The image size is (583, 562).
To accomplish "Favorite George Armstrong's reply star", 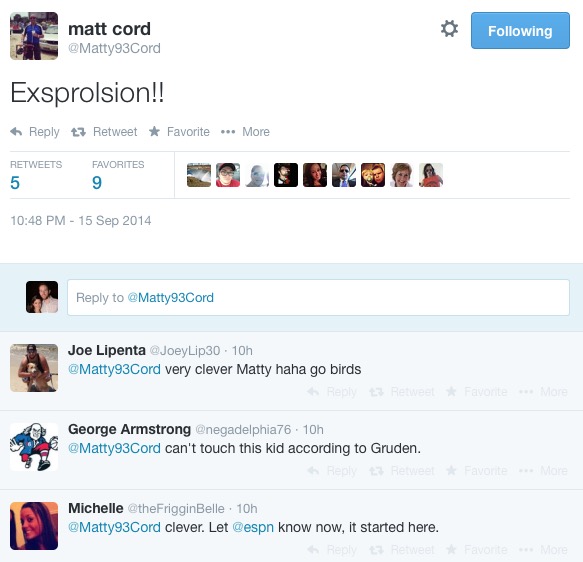I will (451, 470).
